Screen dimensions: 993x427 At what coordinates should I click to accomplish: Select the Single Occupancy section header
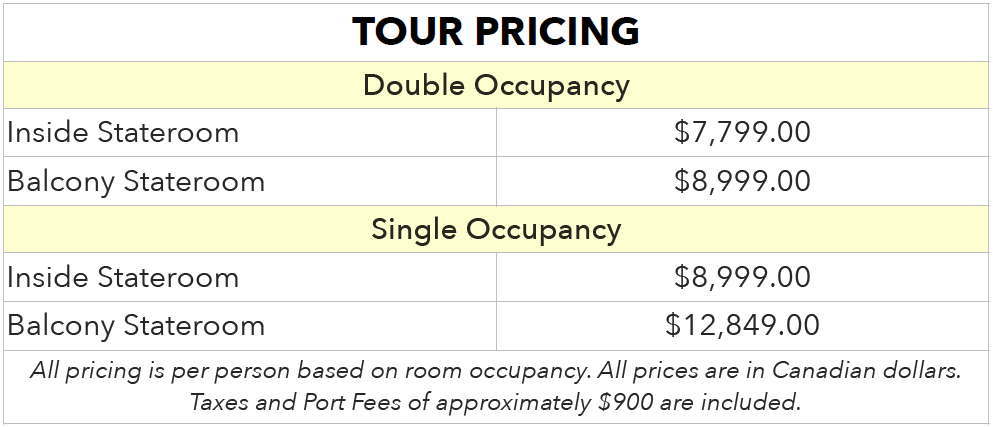pos(496,229)
